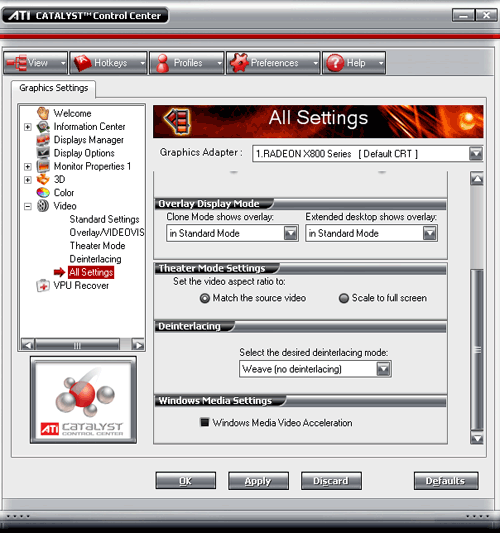
Task: Click the All Settings banner back icon
Action: pyautogui.click(x=177, y=121)
